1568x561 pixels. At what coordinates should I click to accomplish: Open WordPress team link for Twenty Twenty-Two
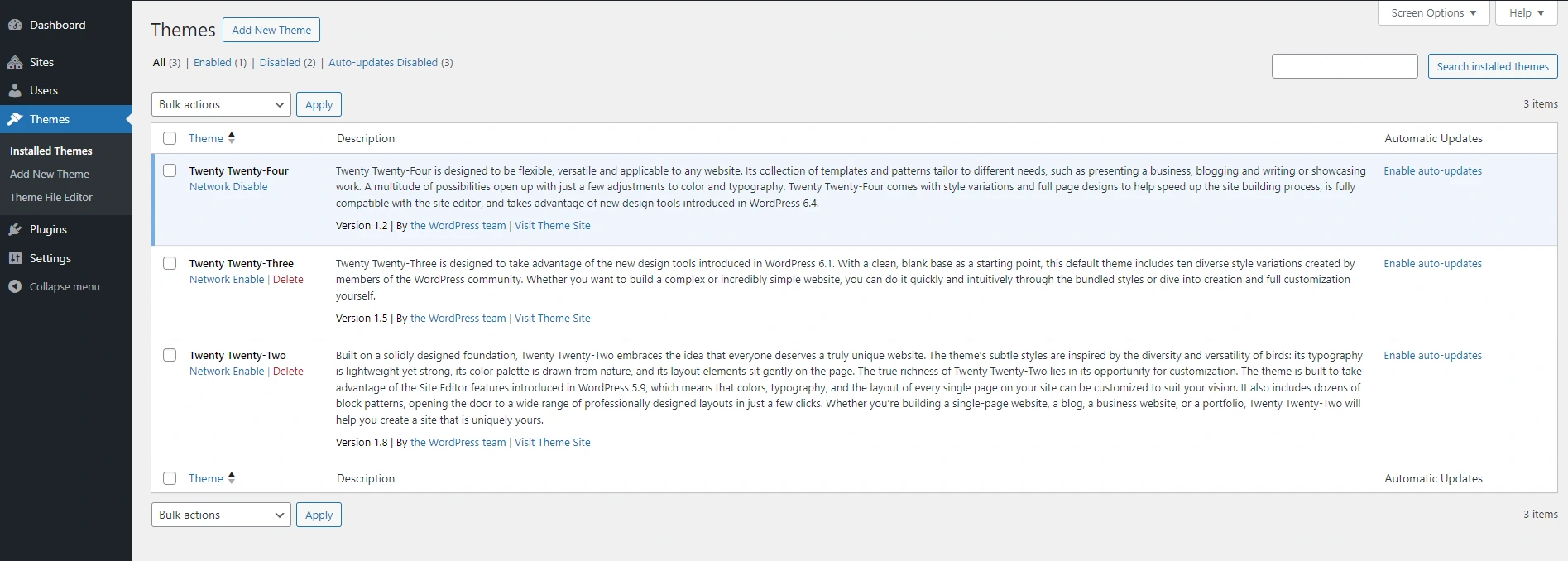point(458,442)
